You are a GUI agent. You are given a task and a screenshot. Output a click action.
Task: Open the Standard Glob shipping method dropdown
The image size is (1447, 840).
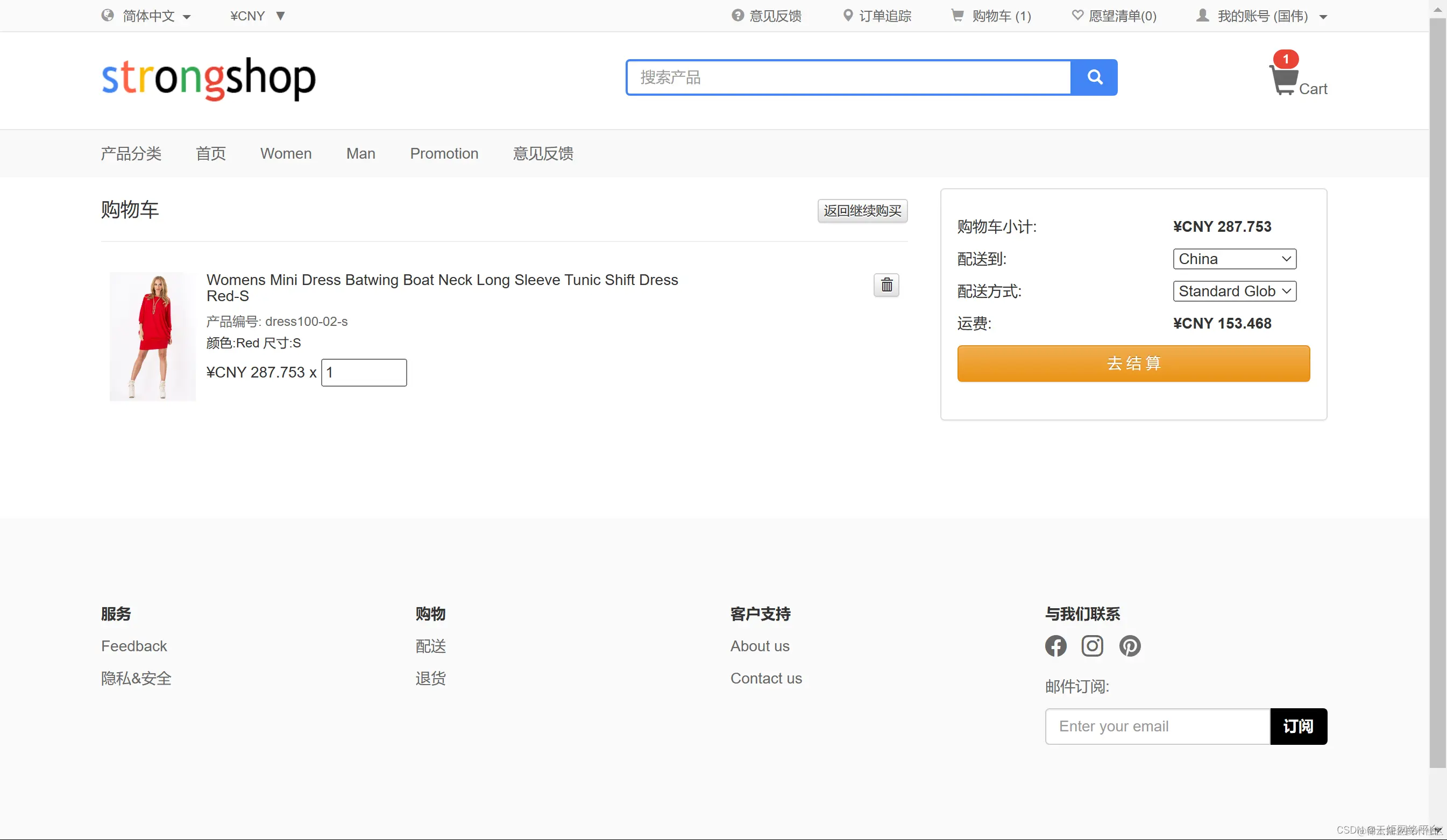1234,291
